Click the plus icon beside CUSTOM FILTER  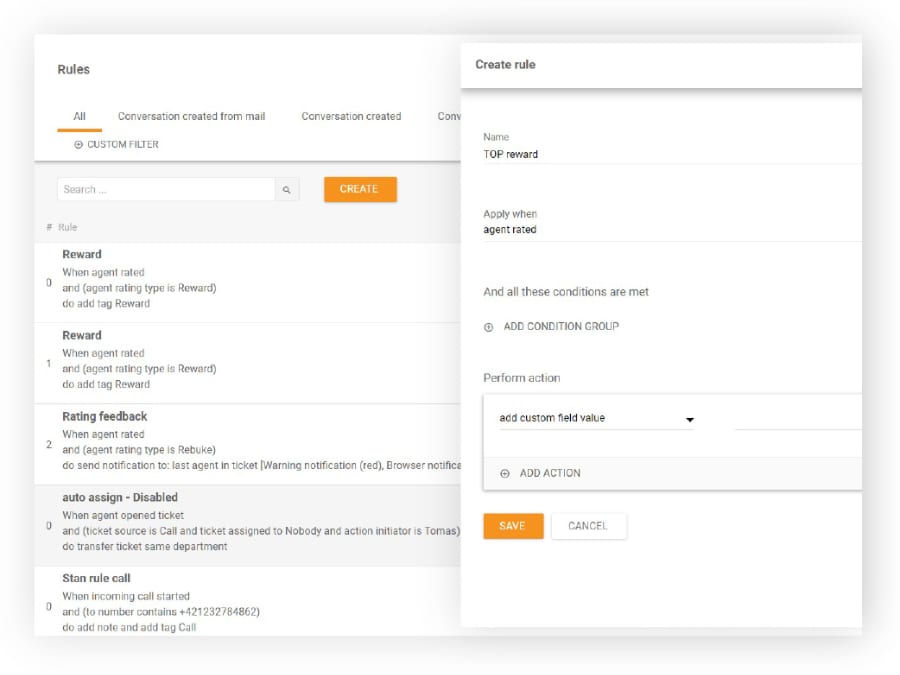pyautogui.click(x=79, y=145)
